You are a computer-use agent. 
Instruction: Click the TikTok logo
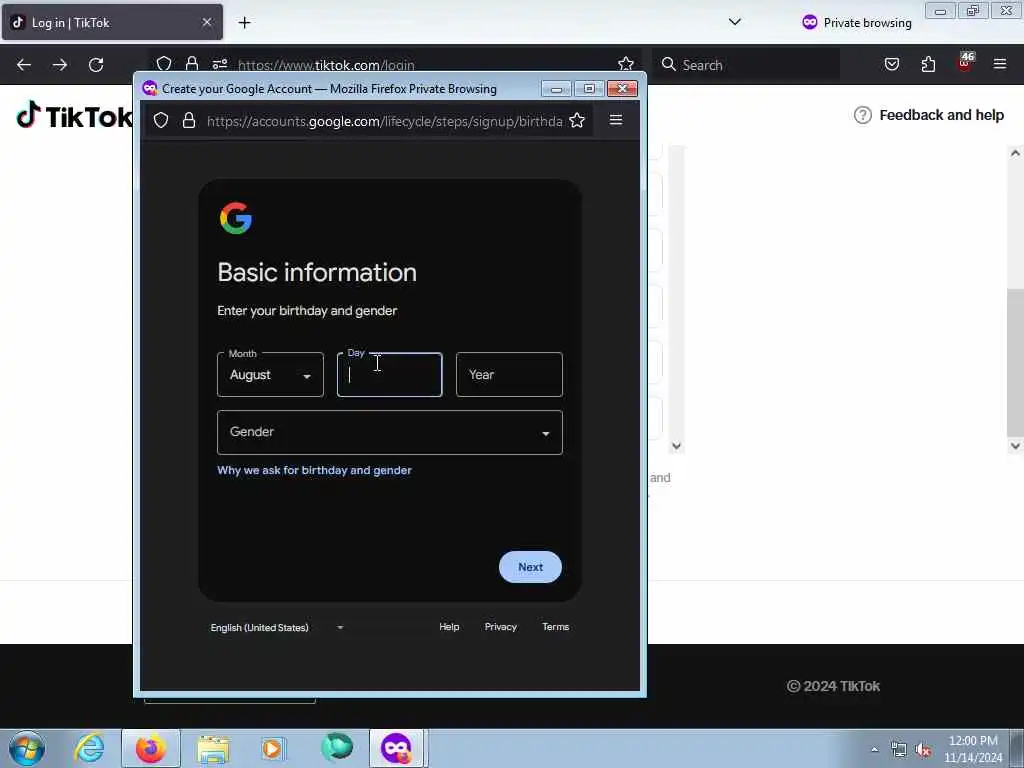click(74, 116)
